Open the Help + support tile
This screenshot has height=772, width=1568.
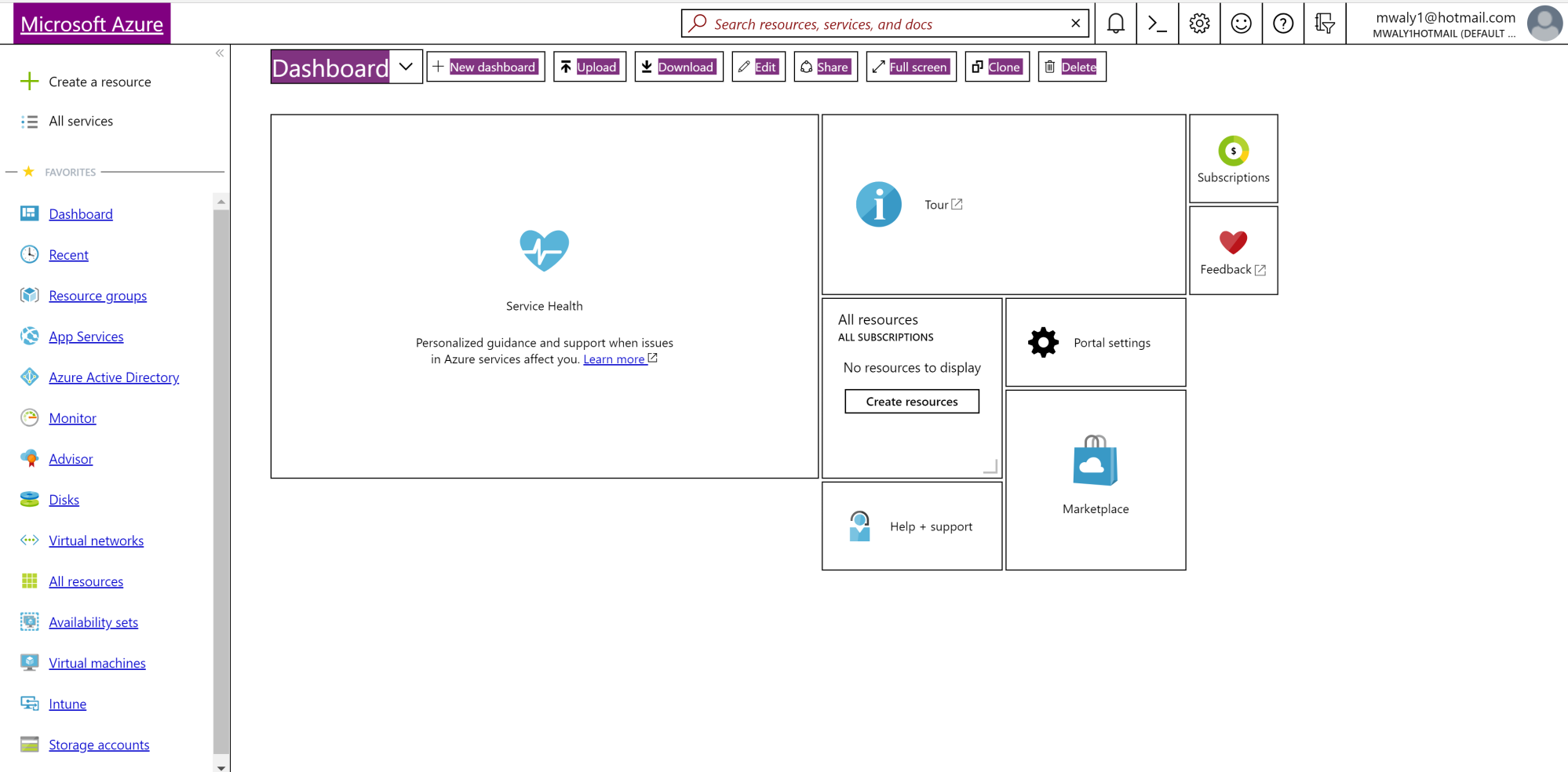click(912, 526)
